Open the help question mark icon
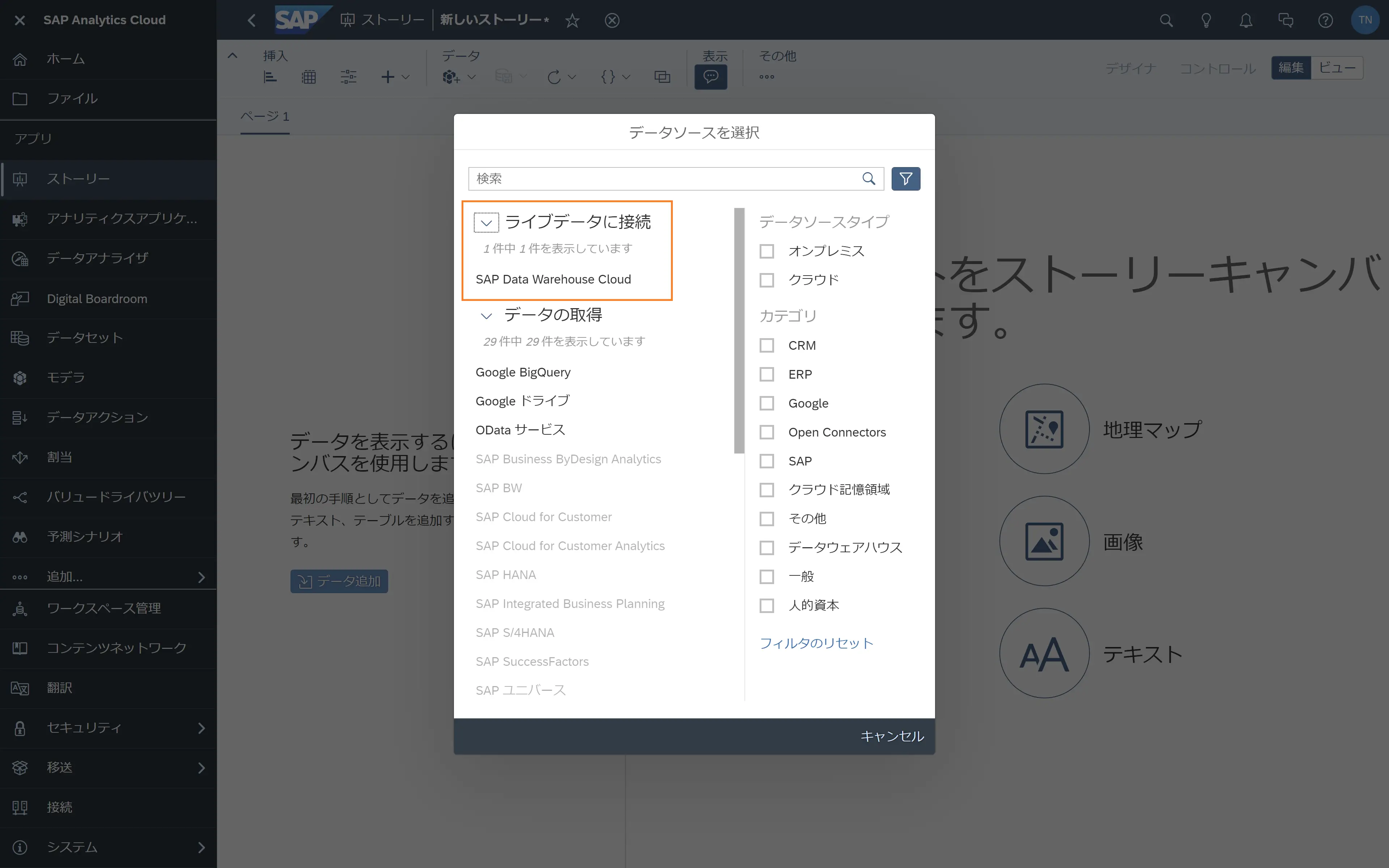Image resolution: width=1389 pixels, height=868 pixels. pyautogui.click(x=1325, y=21)
